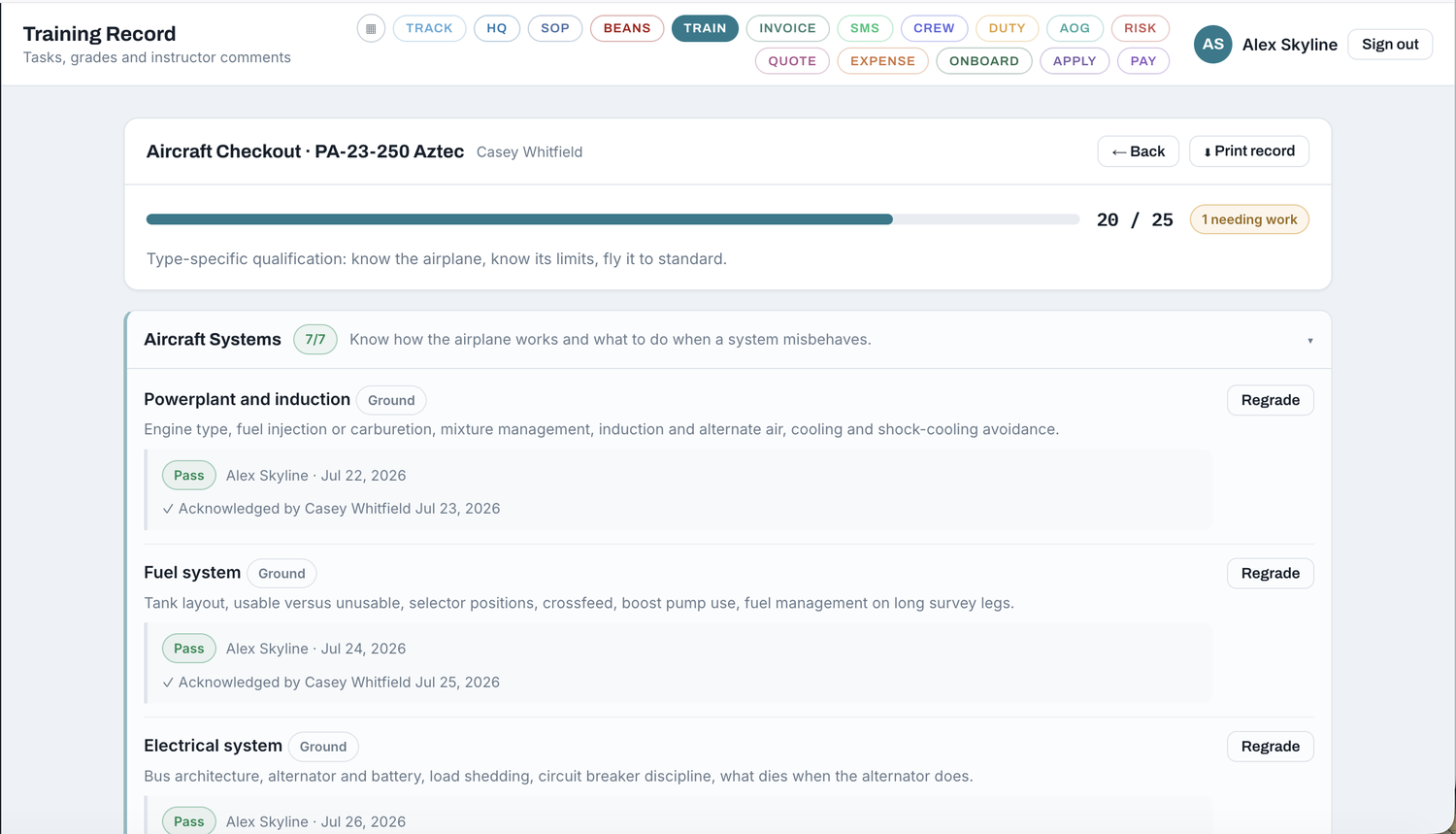The height and width of the screenshot is (834, 1456).
Task: Select the TRAIN tab
Action: [x=705, y=28]
